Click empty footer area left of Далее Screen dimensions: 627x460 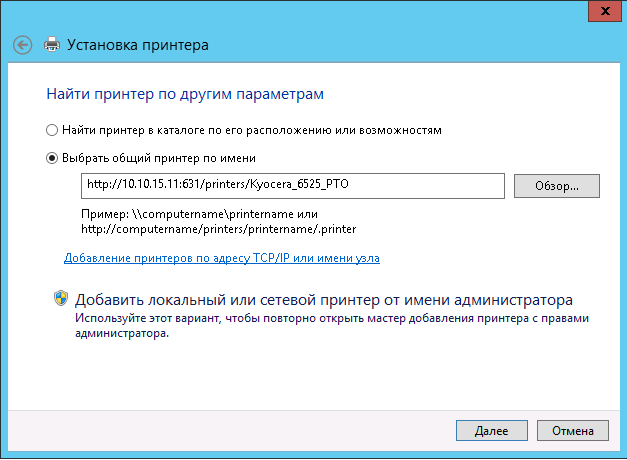point(232,430)
